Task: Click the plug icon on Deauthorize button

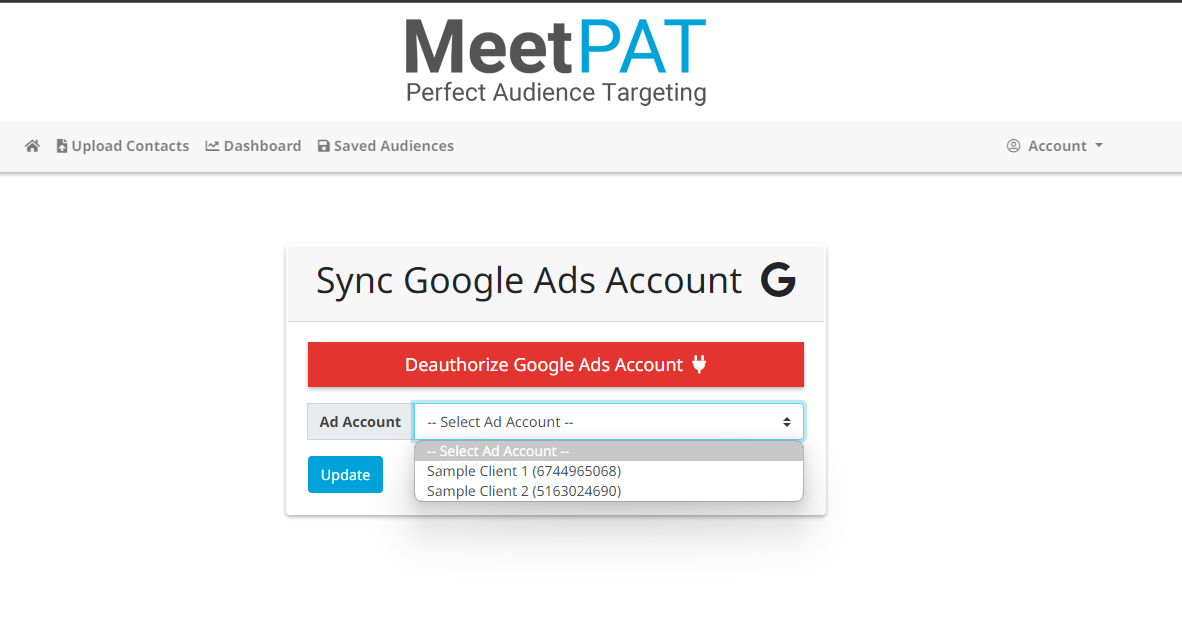Action: [x=699, y=364]
